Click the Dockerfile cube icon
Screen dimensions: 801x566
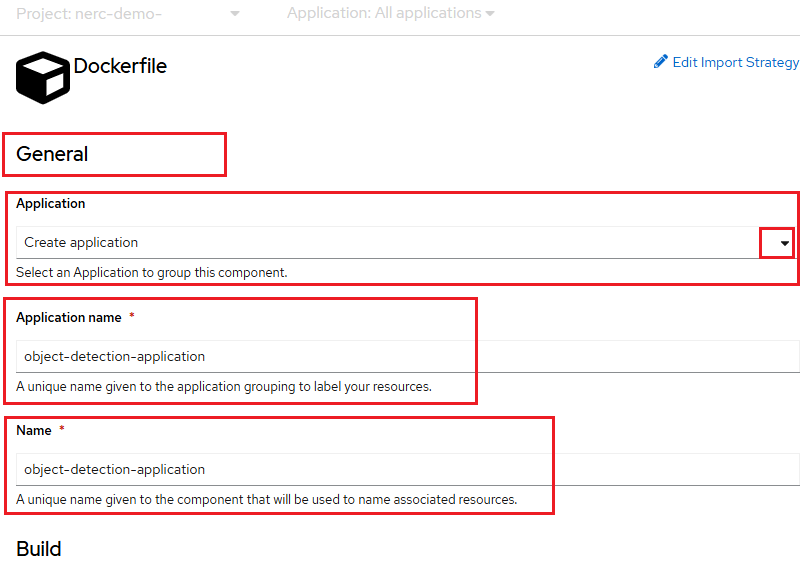tap(43, 78)
